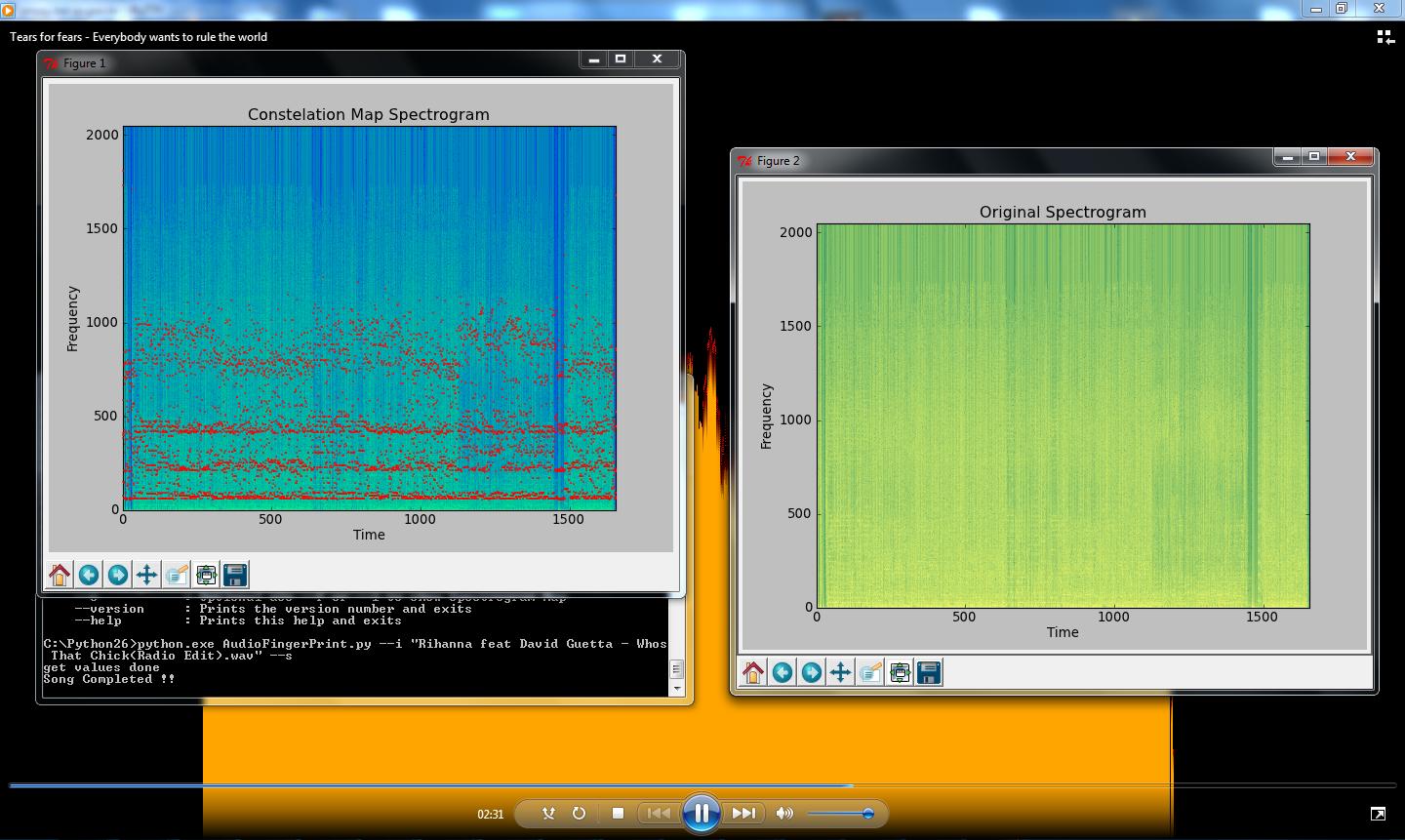Image resolution: width=1405 pixels, height=840 pixels.
Task: Click the Constelation Map Spectrogram title
Action: pos(369,114)
